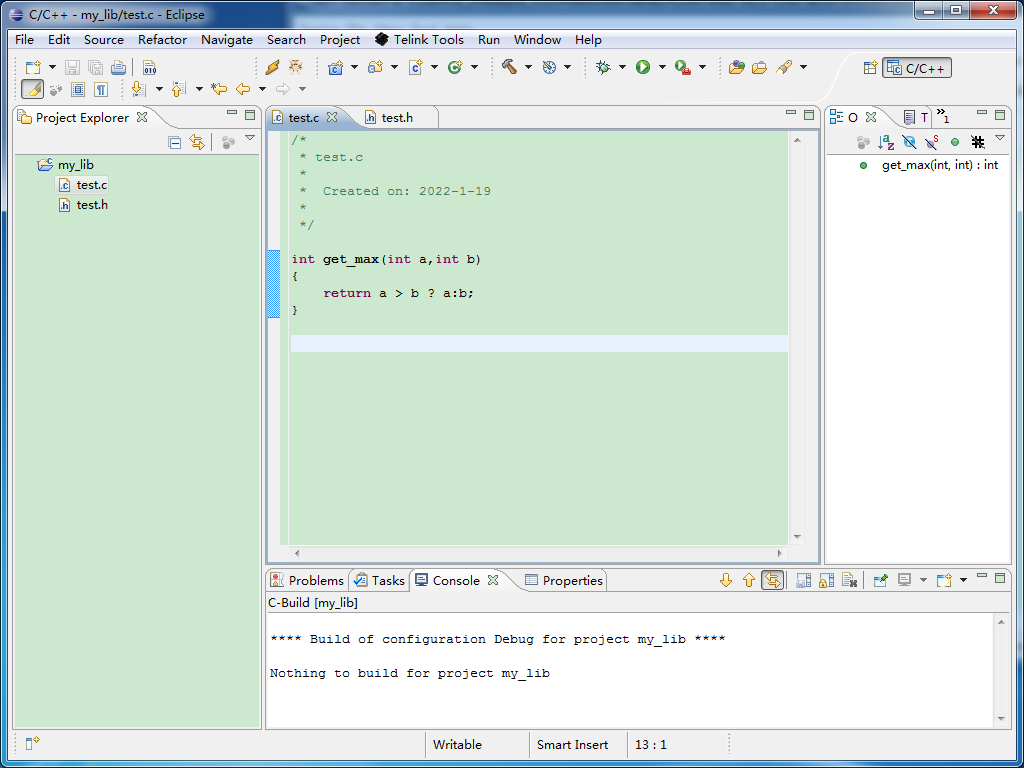Toggle Hide Inactive Elements hash icon

tap(978, 142)
